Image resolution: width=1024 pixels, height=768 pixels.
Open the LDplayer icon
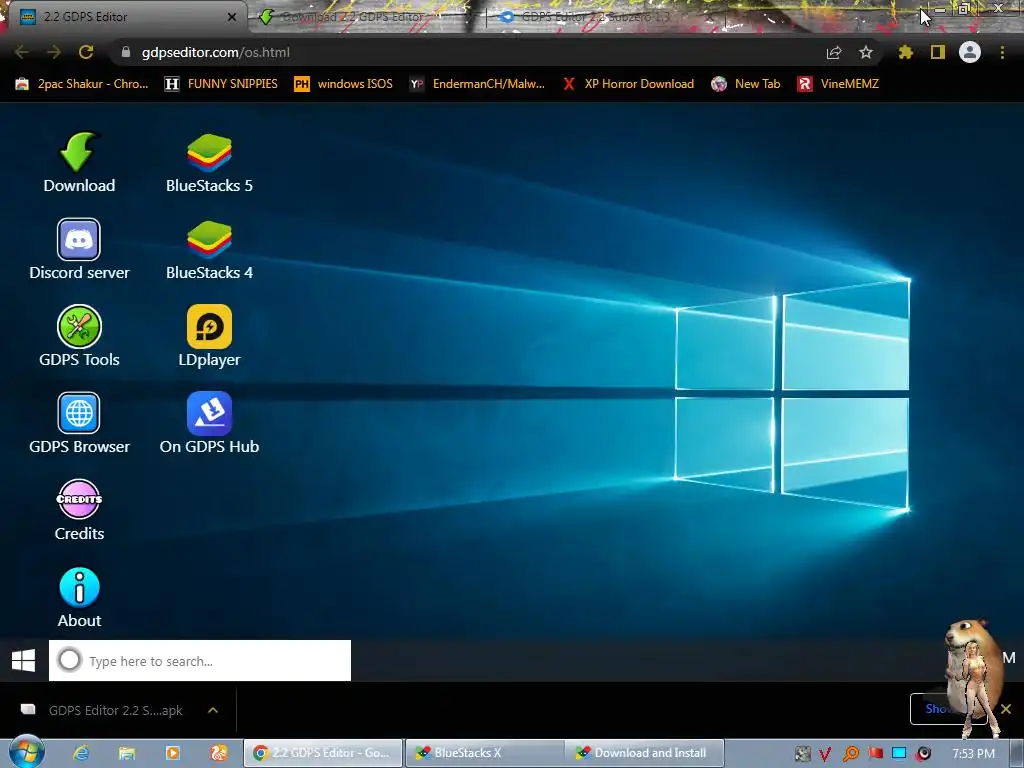pyautogui.click(x=209, y=326)
